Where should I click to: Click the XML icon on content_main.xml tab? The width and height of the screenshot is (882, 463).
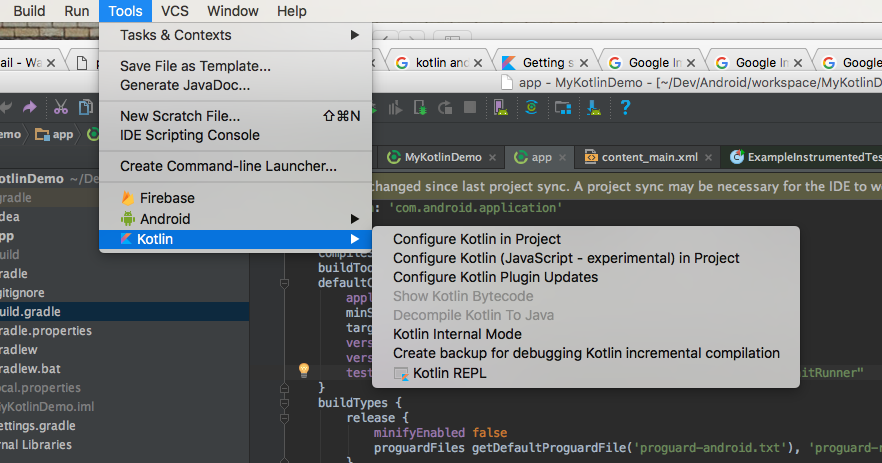[x=591, y=157]
